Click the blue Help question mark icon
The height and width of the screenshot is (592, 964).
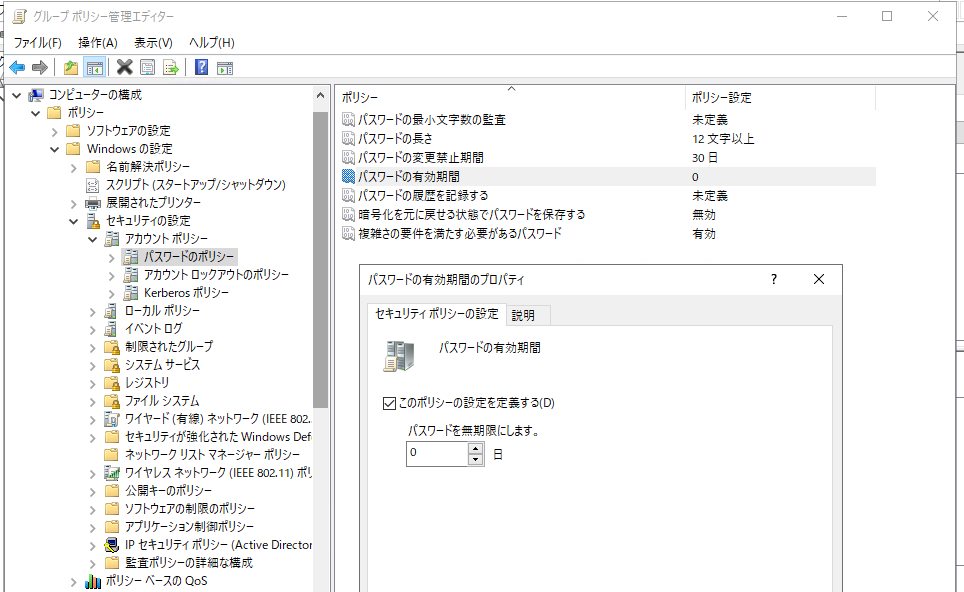point(201,67)
